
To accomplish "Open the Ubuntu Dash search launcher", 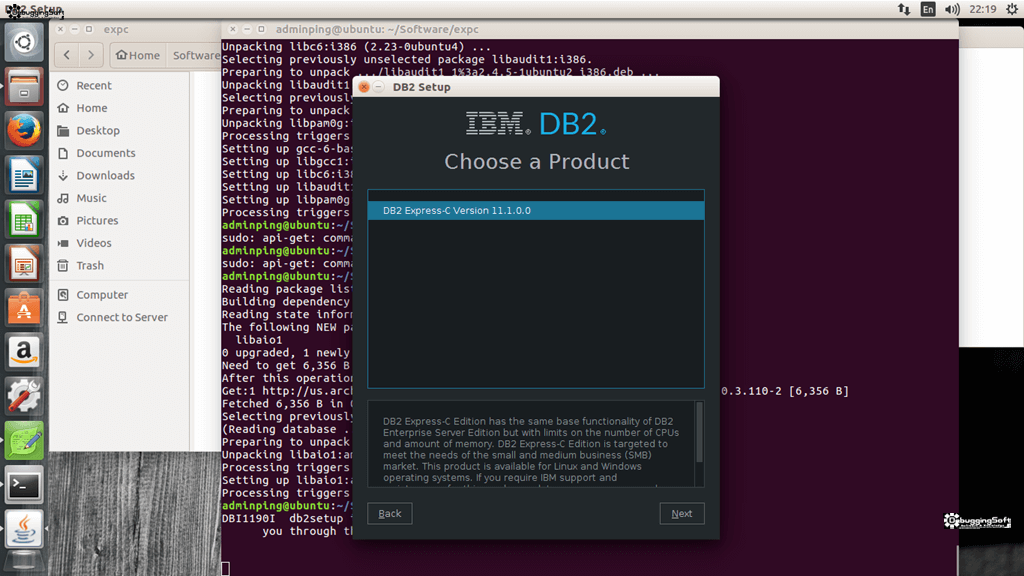I will (24, 42).
